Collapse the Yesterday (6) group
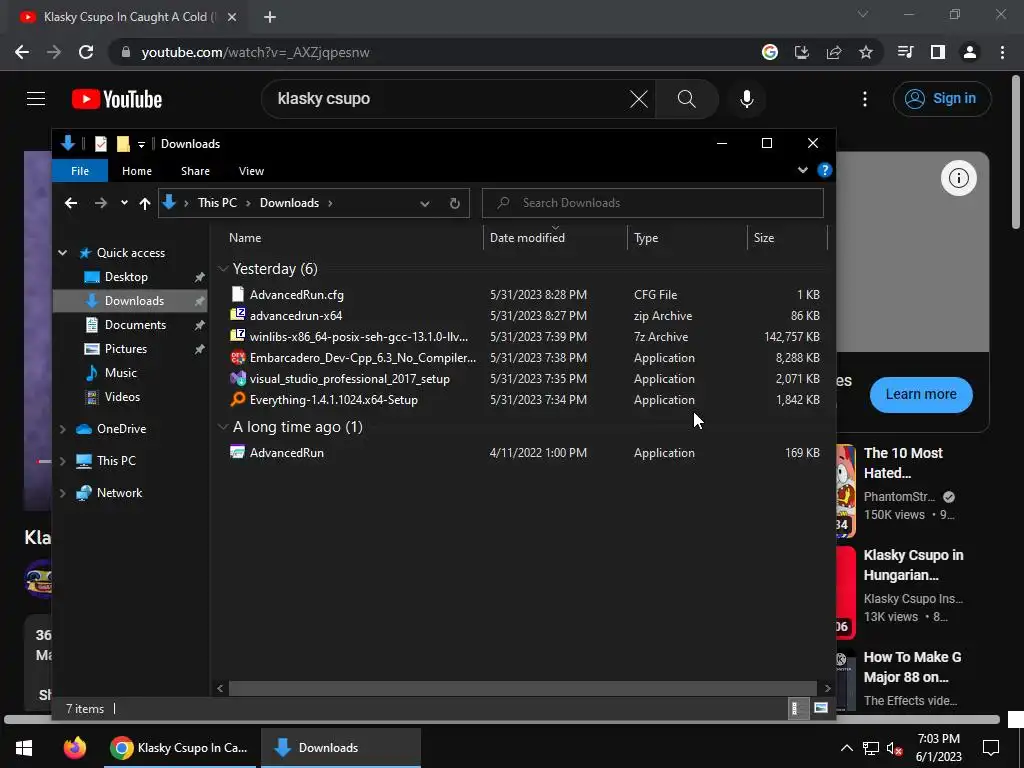The width and height of the screenshot is (1024, 768). click(x=223, y=268)
